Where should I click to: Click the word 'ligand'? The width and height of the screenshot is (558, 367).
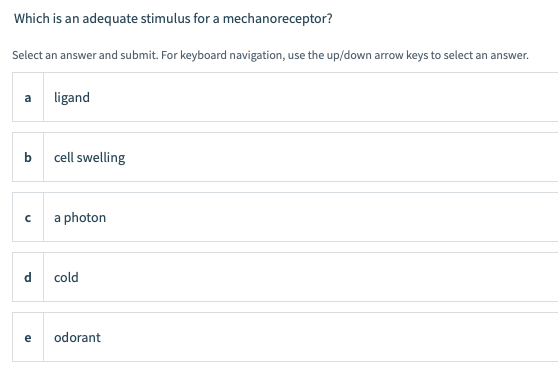pos(72,98)
